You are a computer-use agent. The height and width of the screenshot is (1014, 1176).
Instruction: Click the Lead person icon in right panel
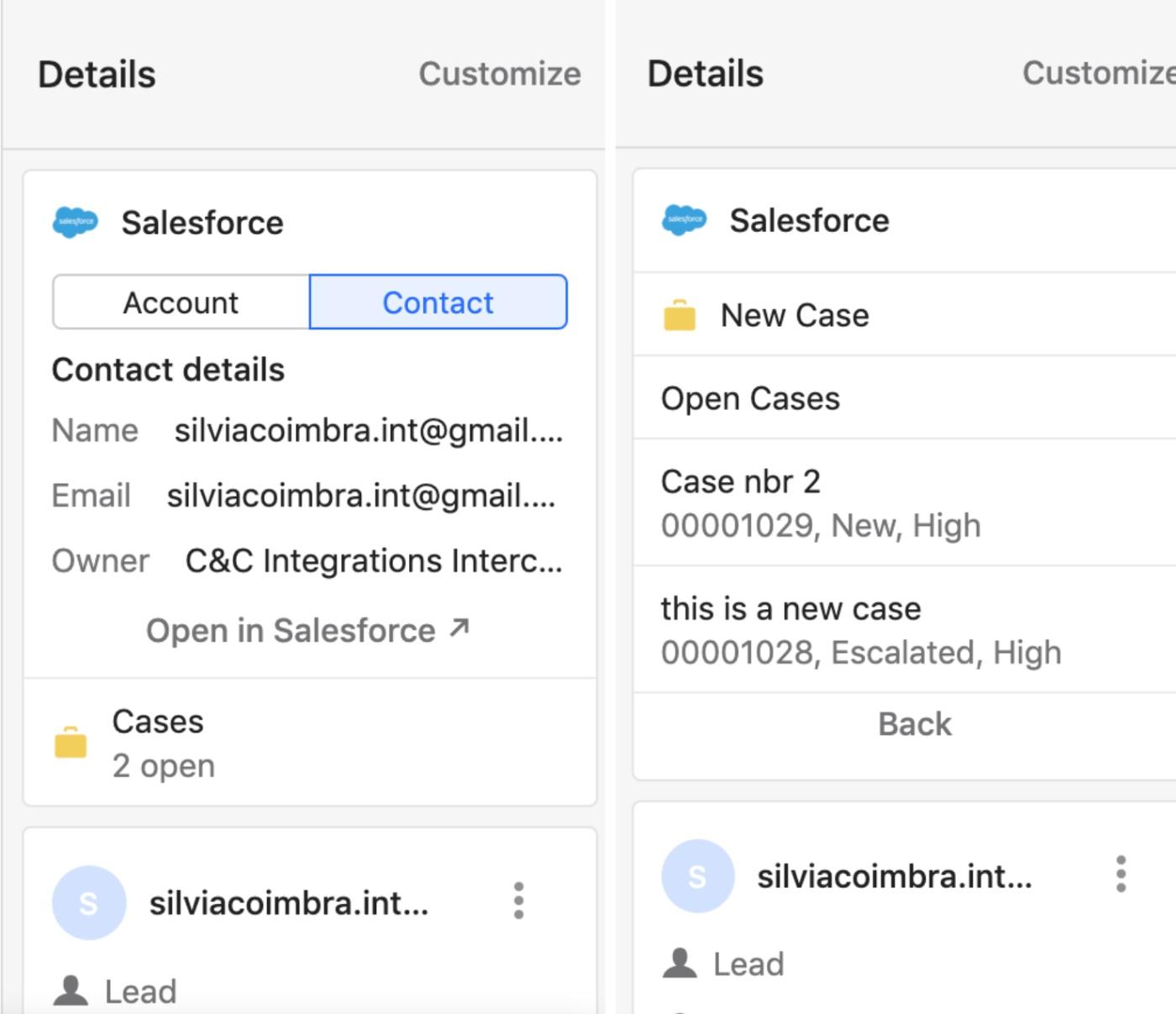pos(680,963)
